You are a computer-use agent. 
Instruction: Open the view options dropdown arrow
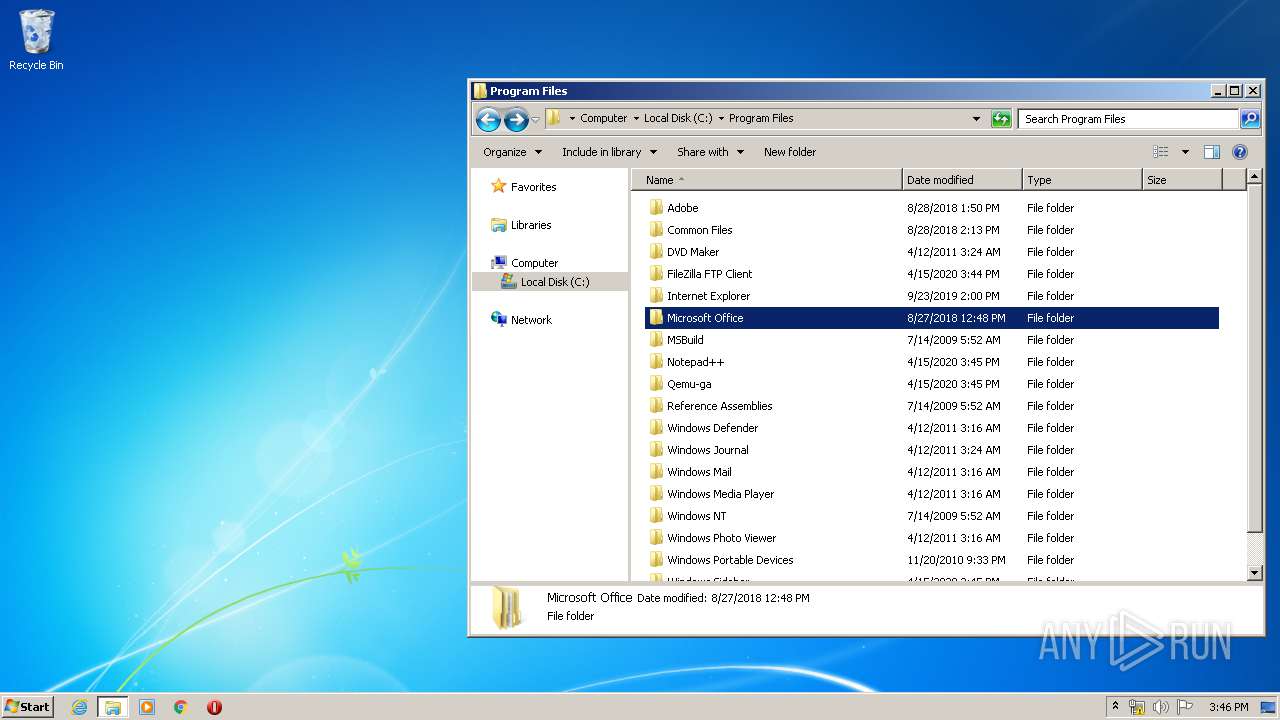tap(1185, 152)
